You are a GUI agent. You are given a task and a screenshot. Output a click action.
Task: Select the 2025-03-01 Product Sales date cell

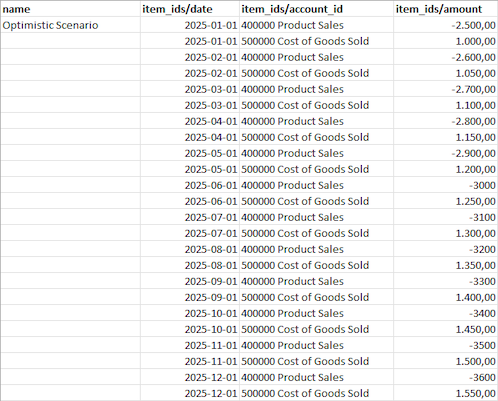(190, 89)
